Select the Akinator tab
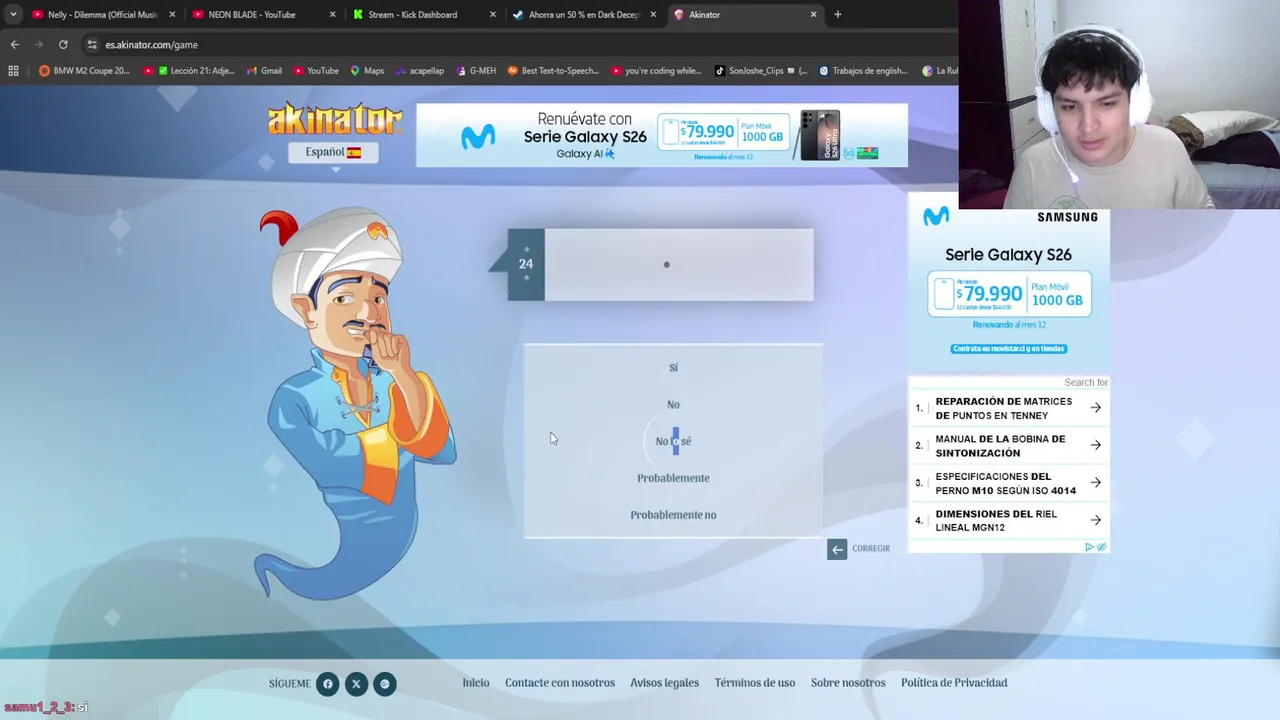Image resolution: width=1280 pixels, height=720 pixels. tap(744, 14)
